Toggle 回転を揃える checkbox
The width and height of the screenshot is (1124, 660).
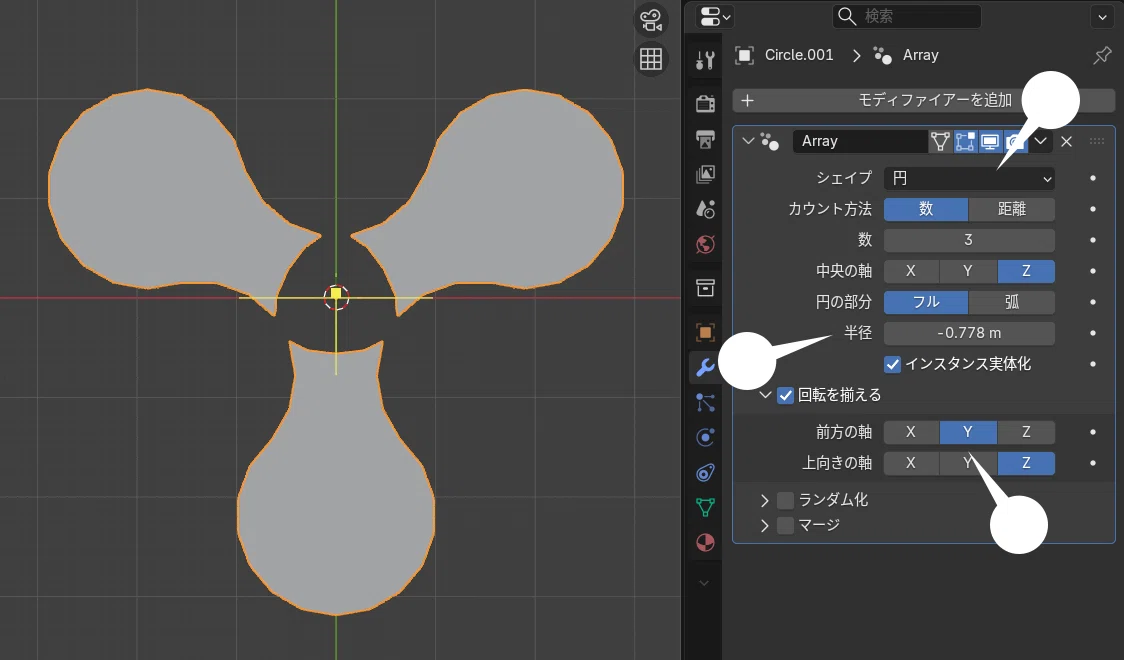pyautogui.click(x=786, y=395)
